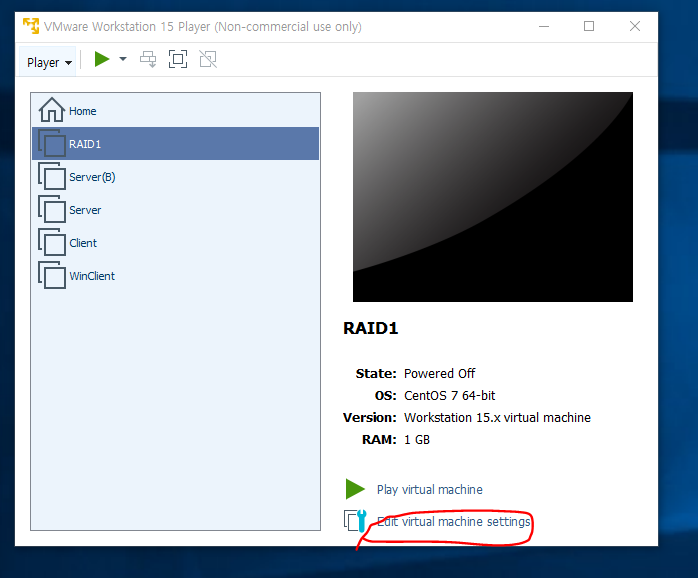
Task: Open the Player menu
Action: [48, 62]
